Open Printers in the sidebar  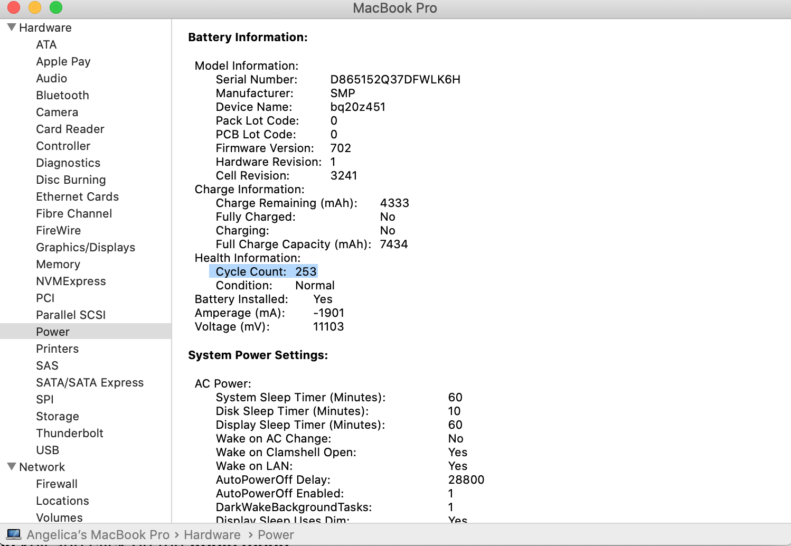click(58, 349)
